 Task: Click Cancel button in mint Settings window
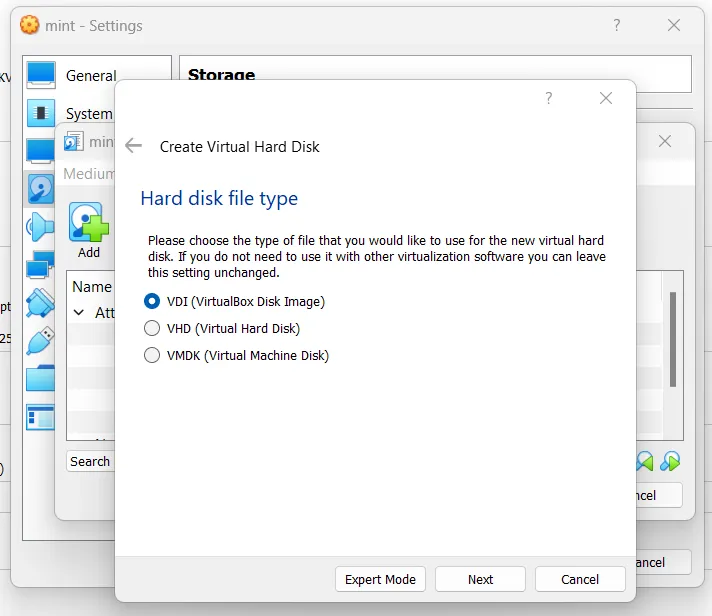click(x=663, y=562)
